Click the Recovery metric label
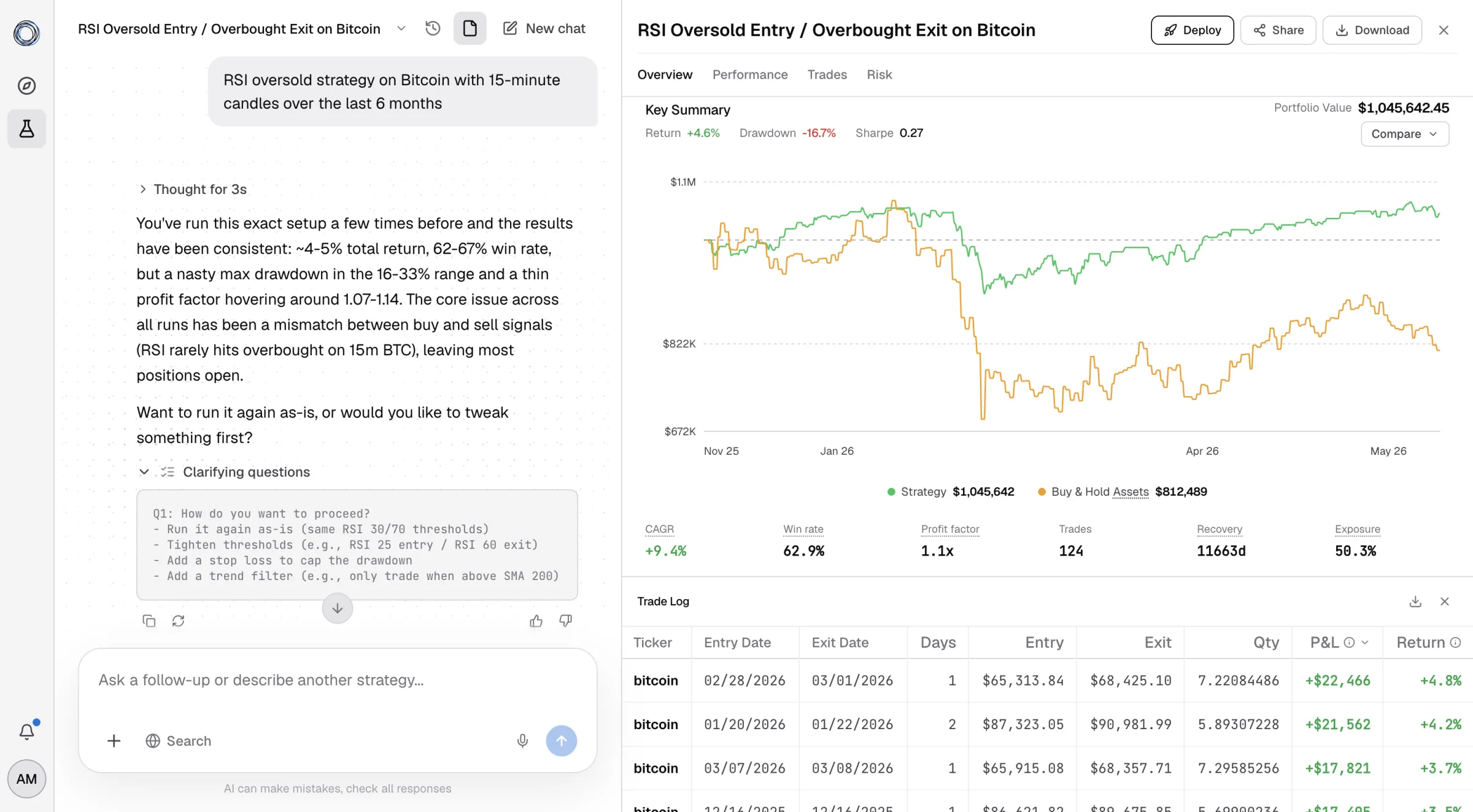 [x=1219, y=529]
